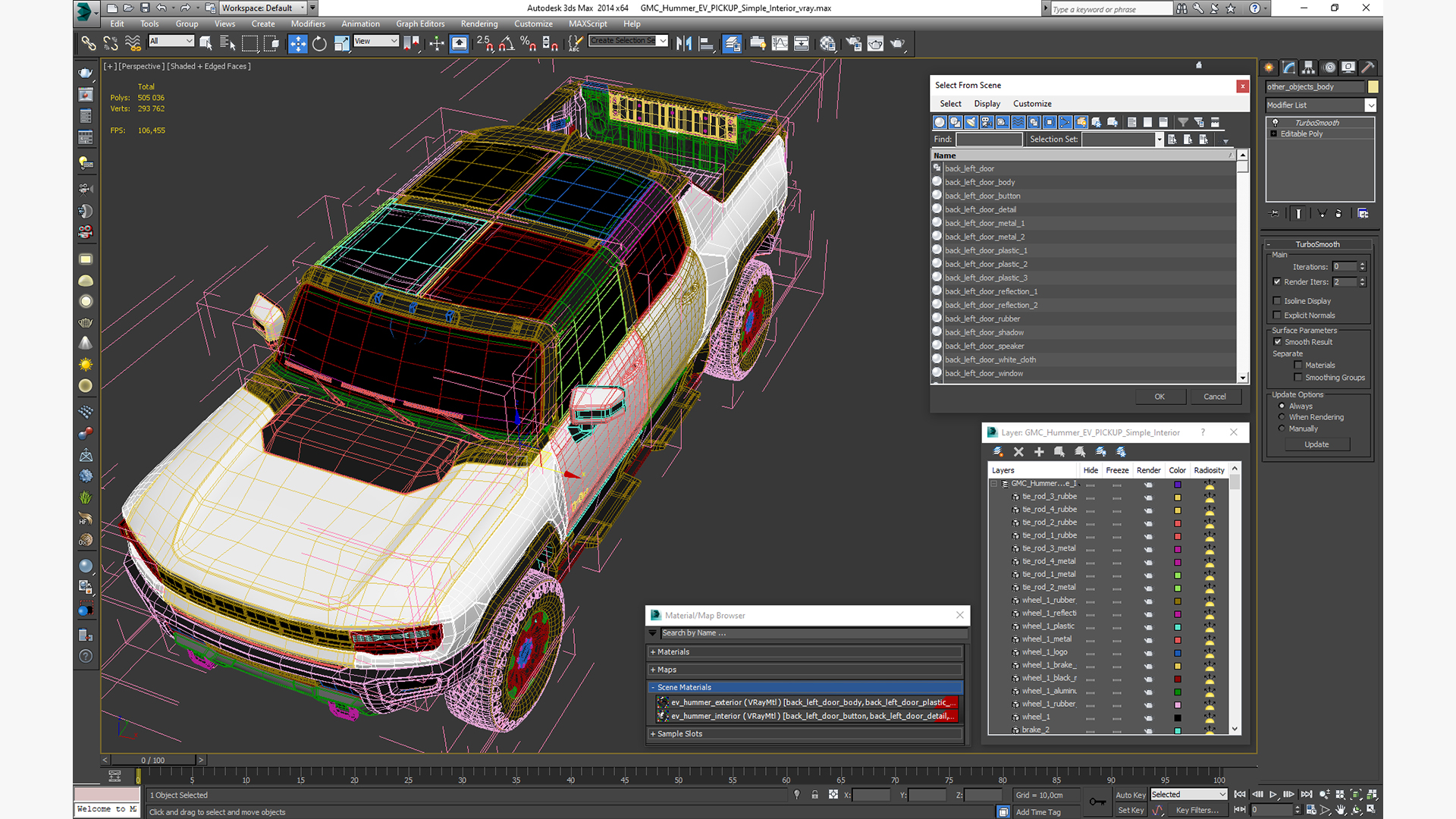Enable Separate by Smoothing Groups checkbox
The image size is (1456, 819).
tap(1298, 378)
